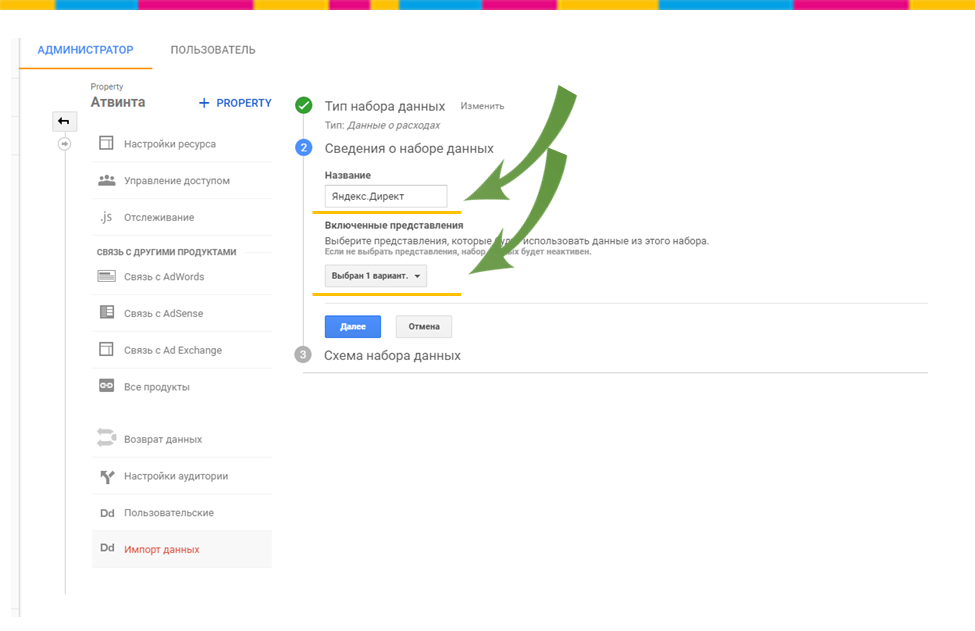Open Связь с AdSense
This screenshot has width=975, height=631.
point(182,313)
